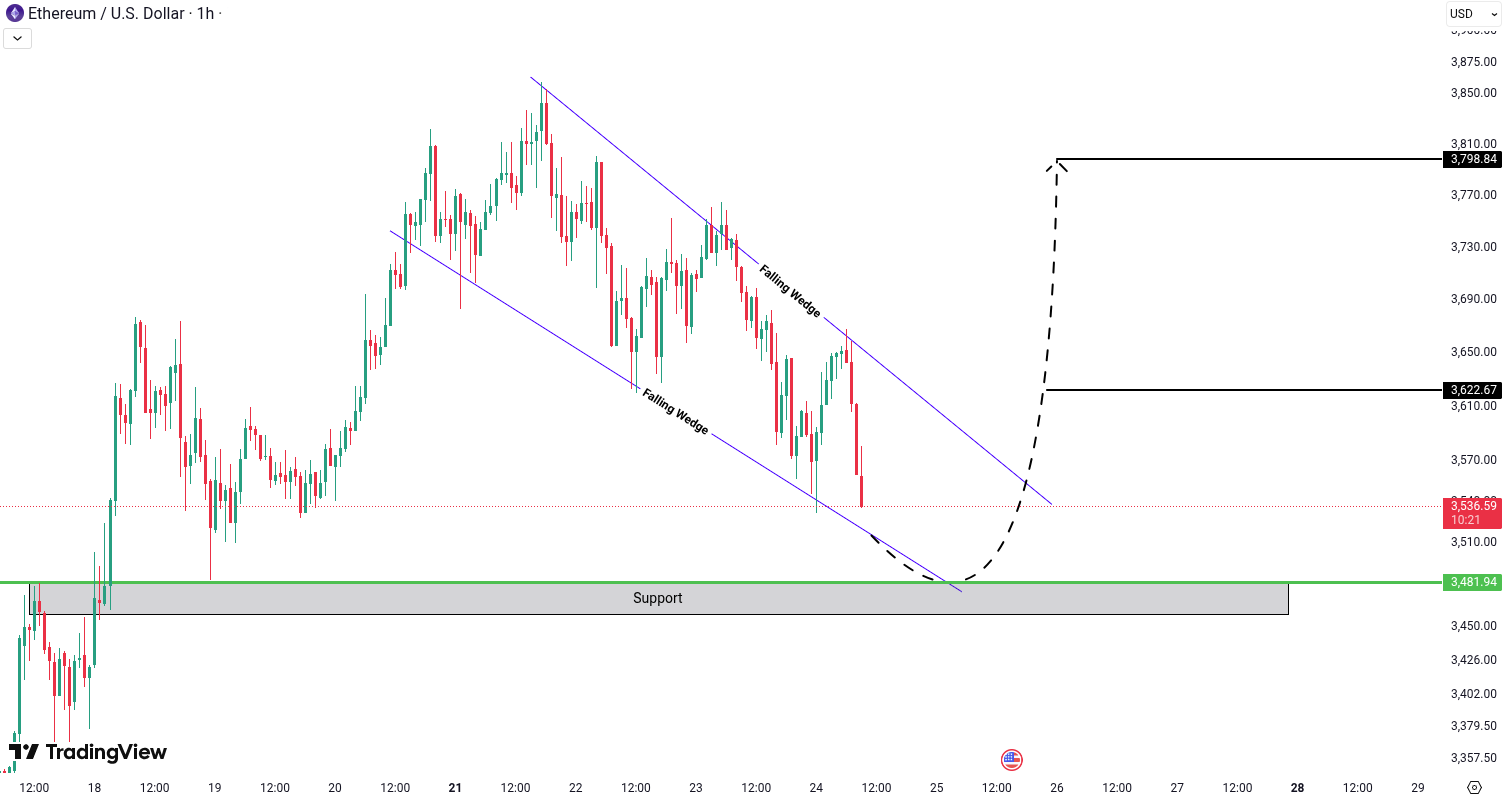Click date 24 on the time axis
The image size is (1504, 797).
tap(816, 788)
